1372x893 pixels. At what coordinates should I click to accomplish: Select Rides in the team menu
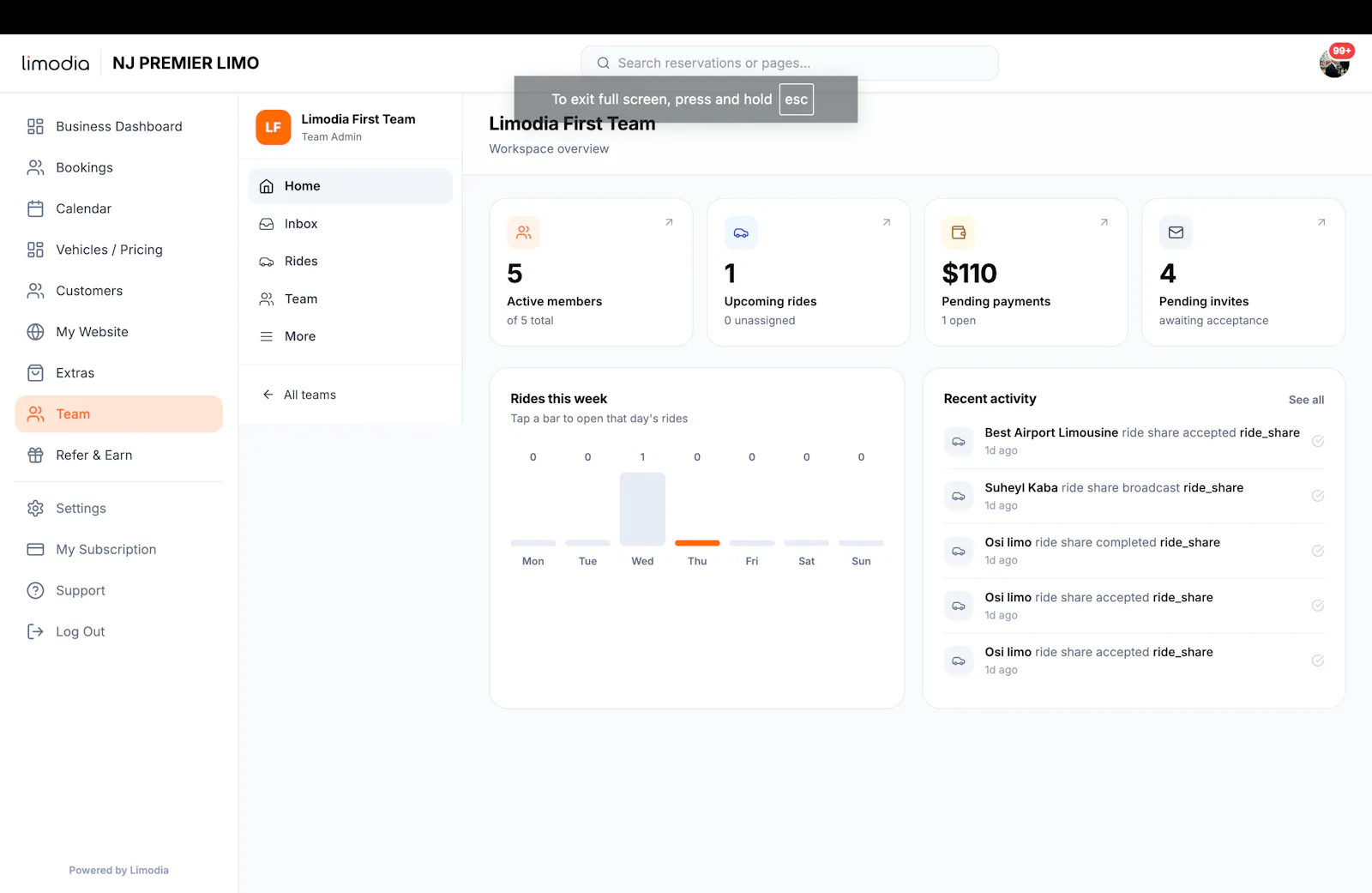click(x=351, y=262)
